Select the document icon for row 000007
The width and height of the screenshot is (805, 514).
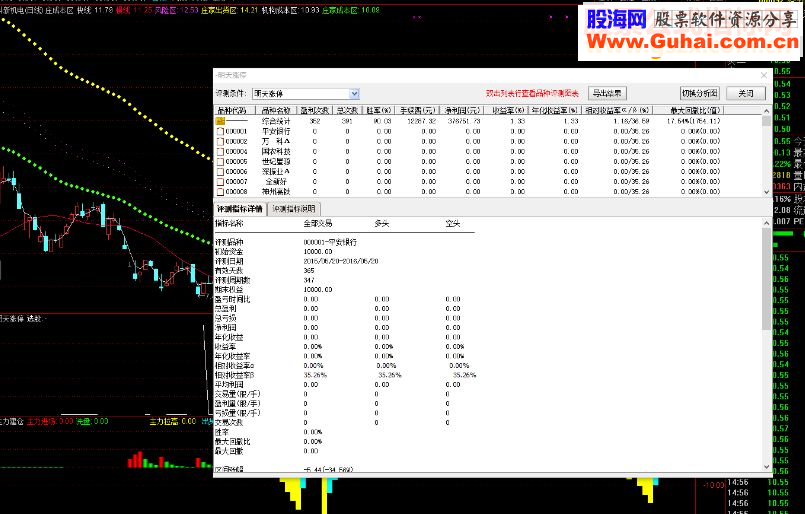point(220,181)
